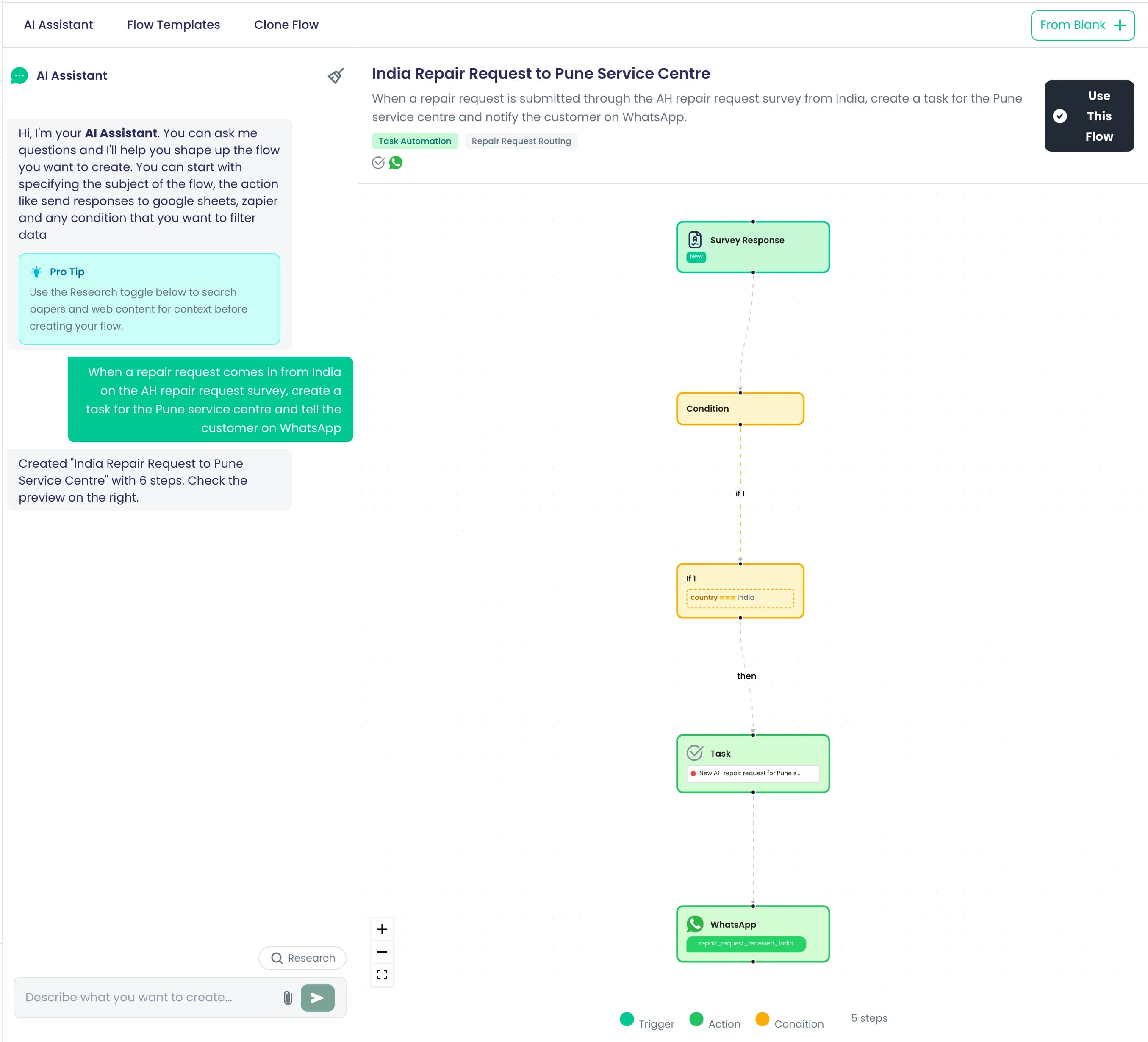Fit the flow view to screen
1148x1042 pixels.
(x=382, y=975)
